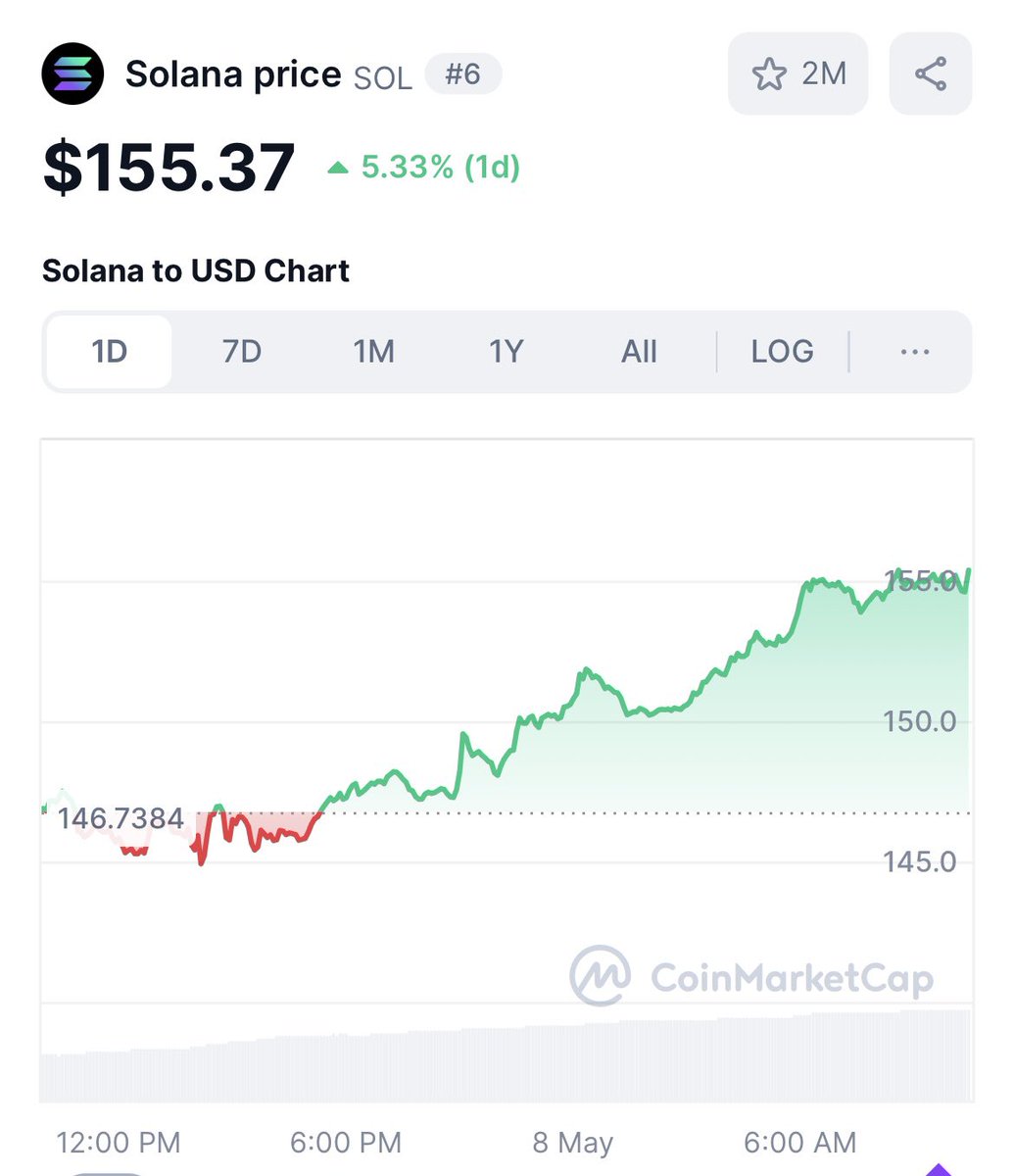1014x1176 pixels.
Task: Click the 146.7384 opening price label
Action: coord(121,818)
